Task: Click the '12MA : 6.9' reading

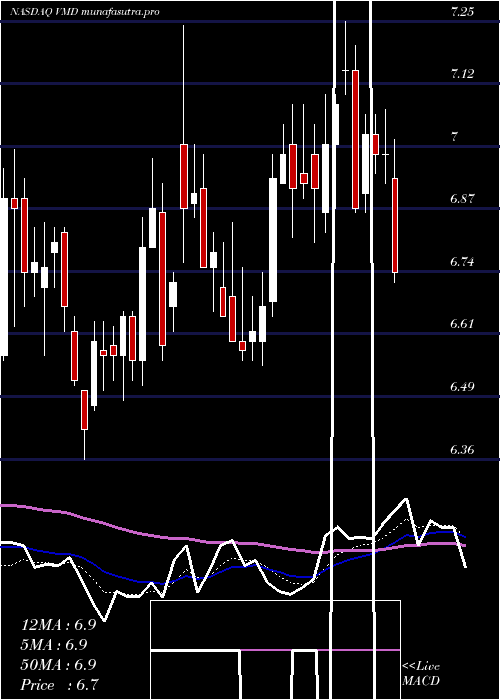Action: (x=58, y=625)
